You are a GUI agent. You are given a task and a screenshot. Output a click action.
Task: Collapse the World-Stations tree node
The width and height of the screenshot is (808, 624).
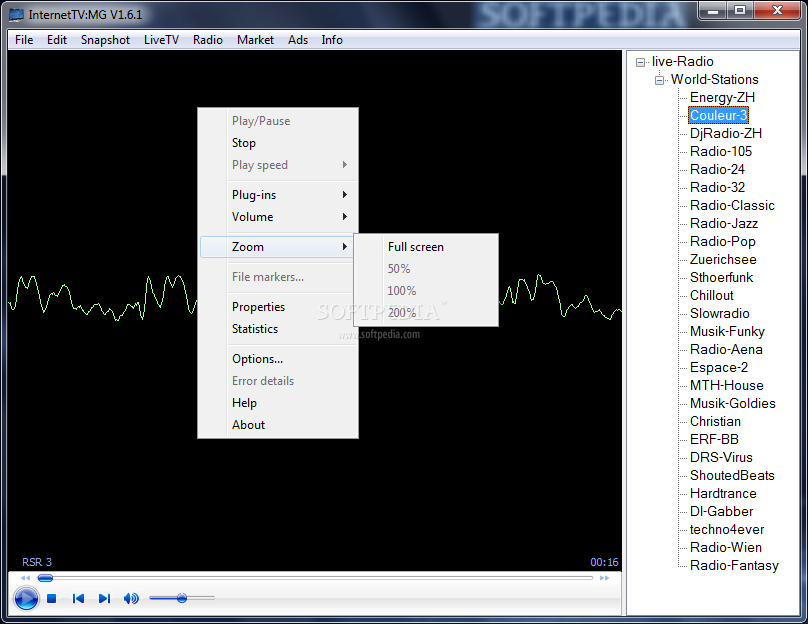coord(659,80)
